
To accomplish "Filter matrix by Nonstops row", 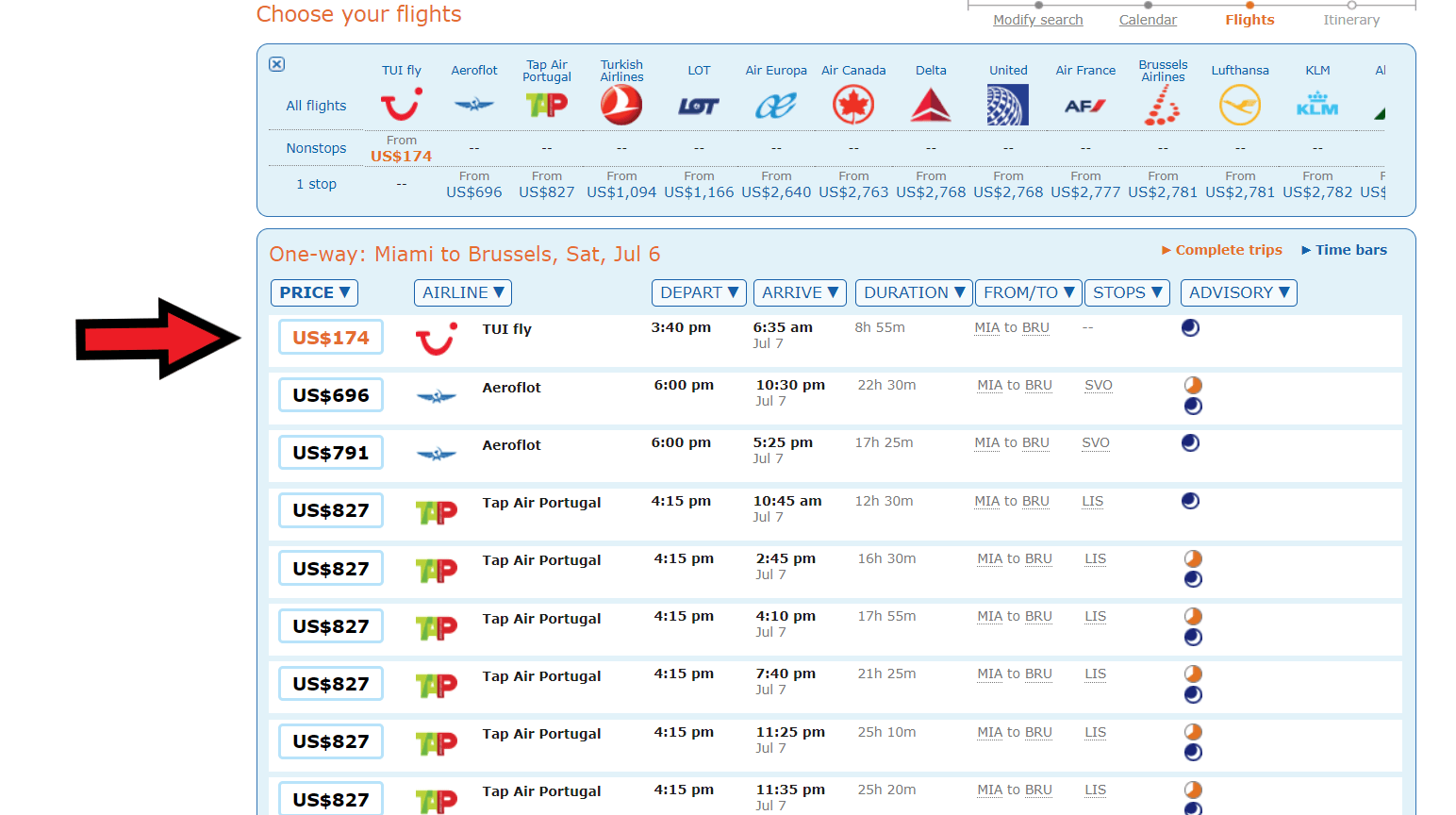I will coord(316,148).
